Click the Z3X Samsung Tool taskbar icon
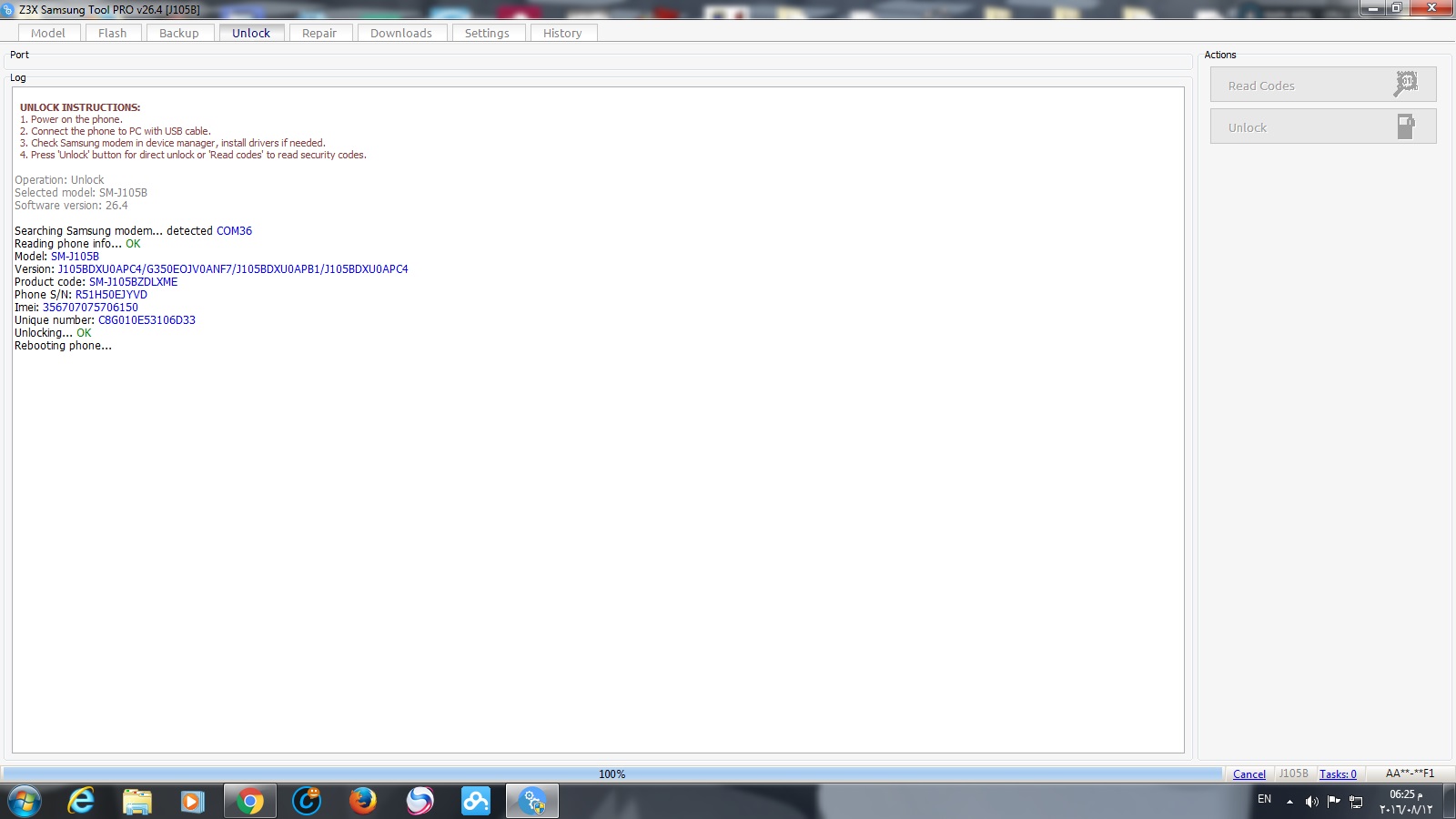The width and height of the screenshot is (1456, 819). [532, 802]
